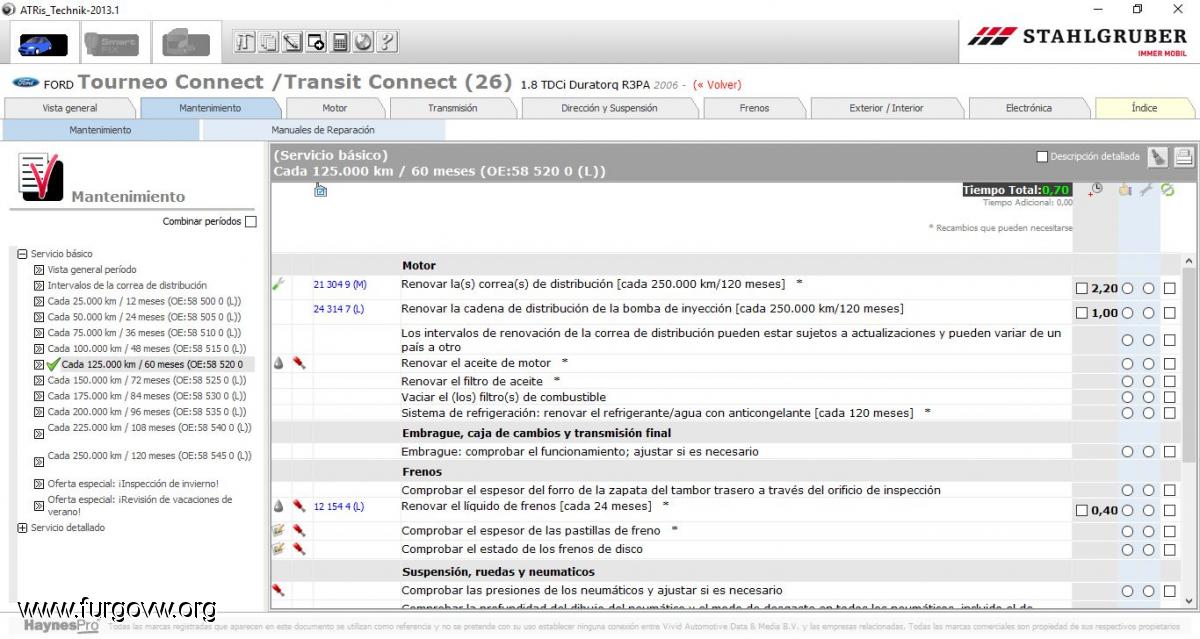Select Cada 250.000 km / 120 meses interval
This screenshot has height=639, width=1200.
tap(149, 456)
